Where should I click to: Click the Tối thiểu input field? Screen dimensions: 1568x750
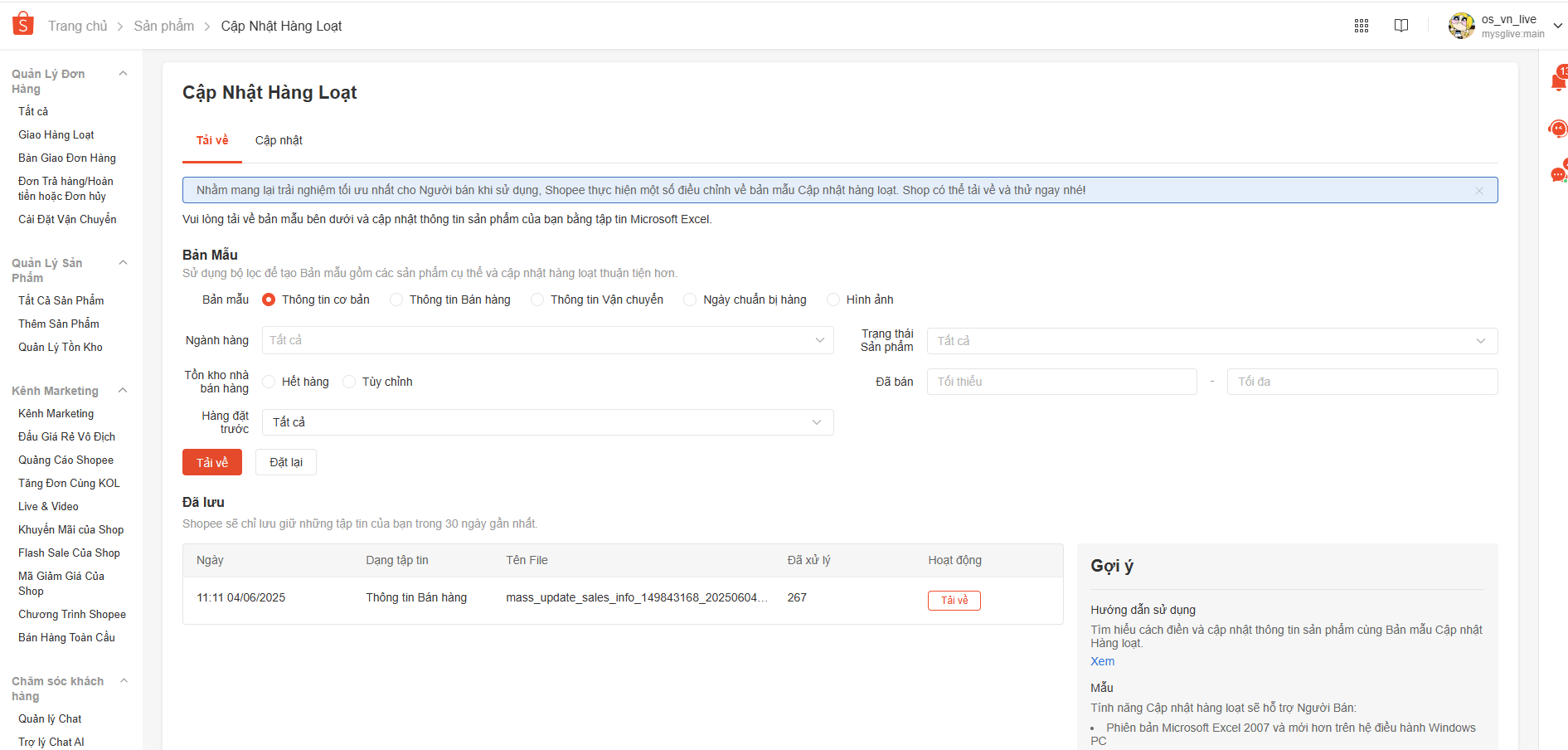click(1061, 382)
